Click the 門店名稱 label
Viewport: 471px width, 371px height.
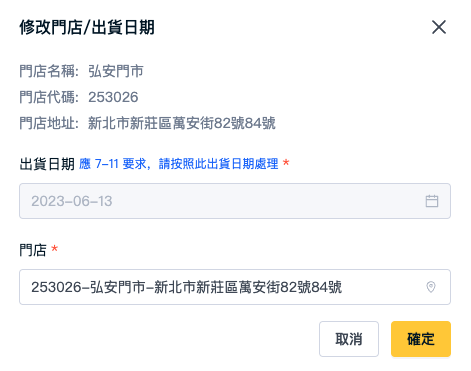[49, 71]
